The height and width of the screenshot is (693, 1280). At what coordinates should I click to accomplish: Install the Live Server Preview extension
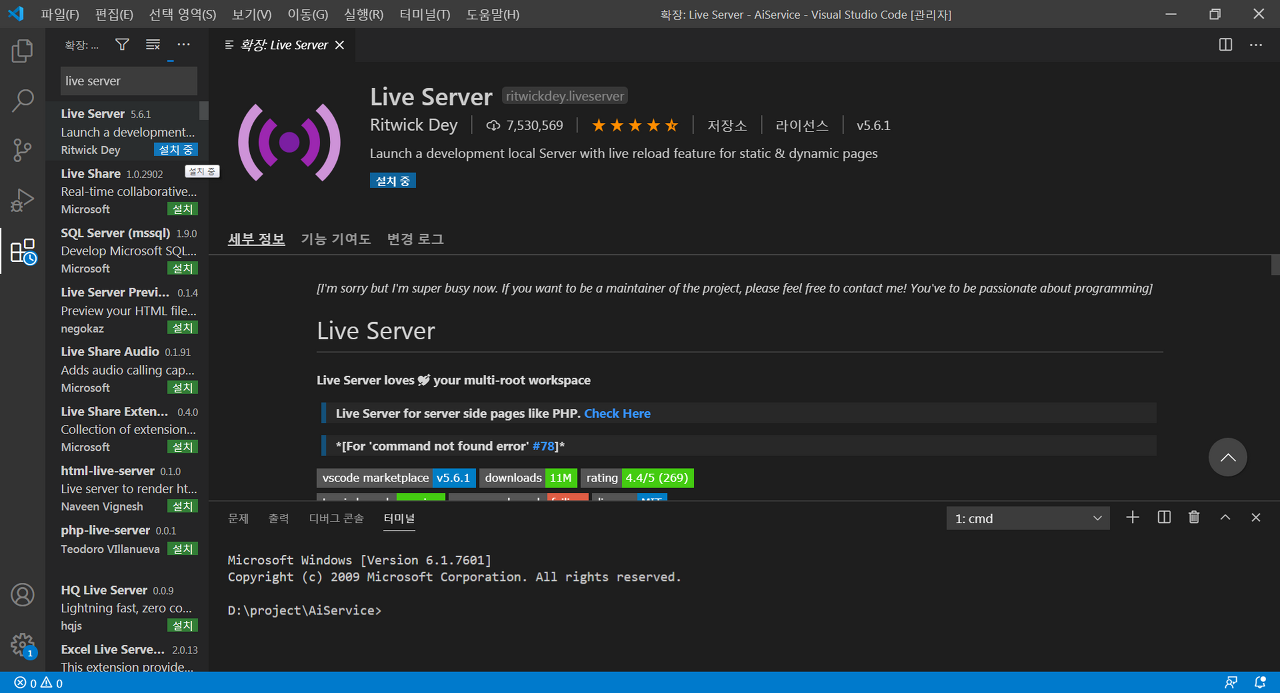tap(183, 328)
